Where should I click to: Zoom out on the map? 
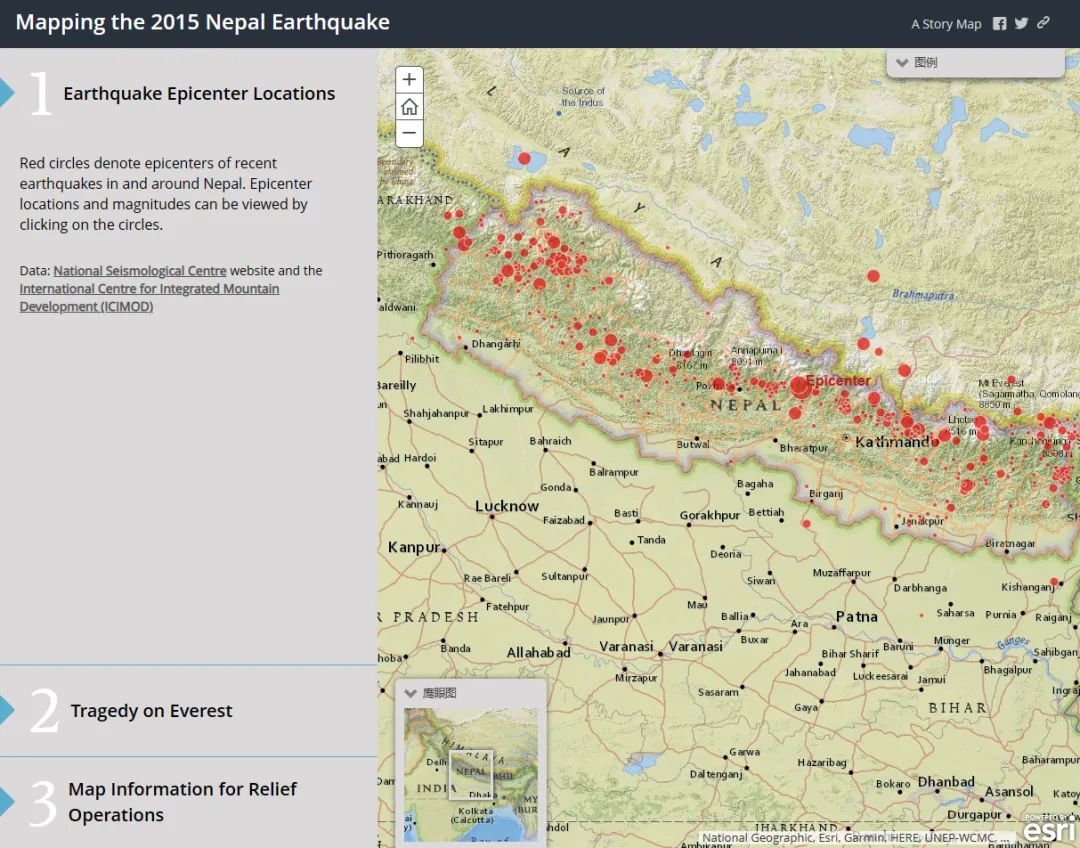click(409, 133)
